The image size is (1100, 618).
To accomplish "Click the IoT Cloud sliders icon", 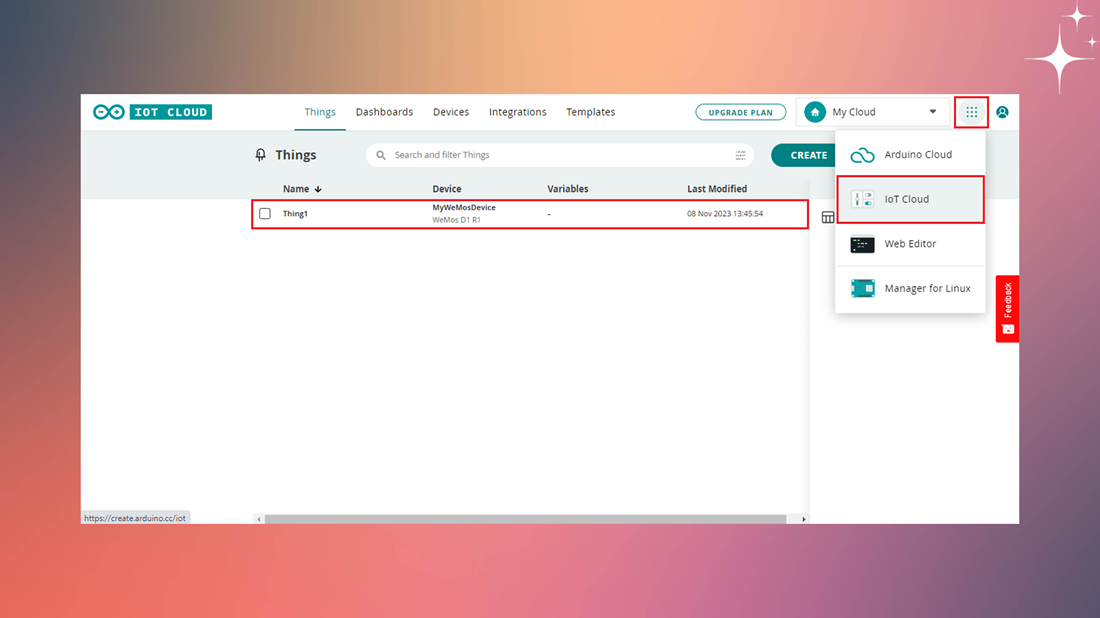I will coord(862,199).
